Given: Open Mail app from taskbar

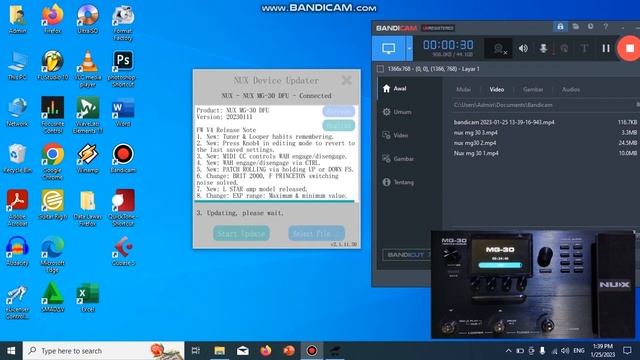Looking at the screenshot, I should (242, 351).
